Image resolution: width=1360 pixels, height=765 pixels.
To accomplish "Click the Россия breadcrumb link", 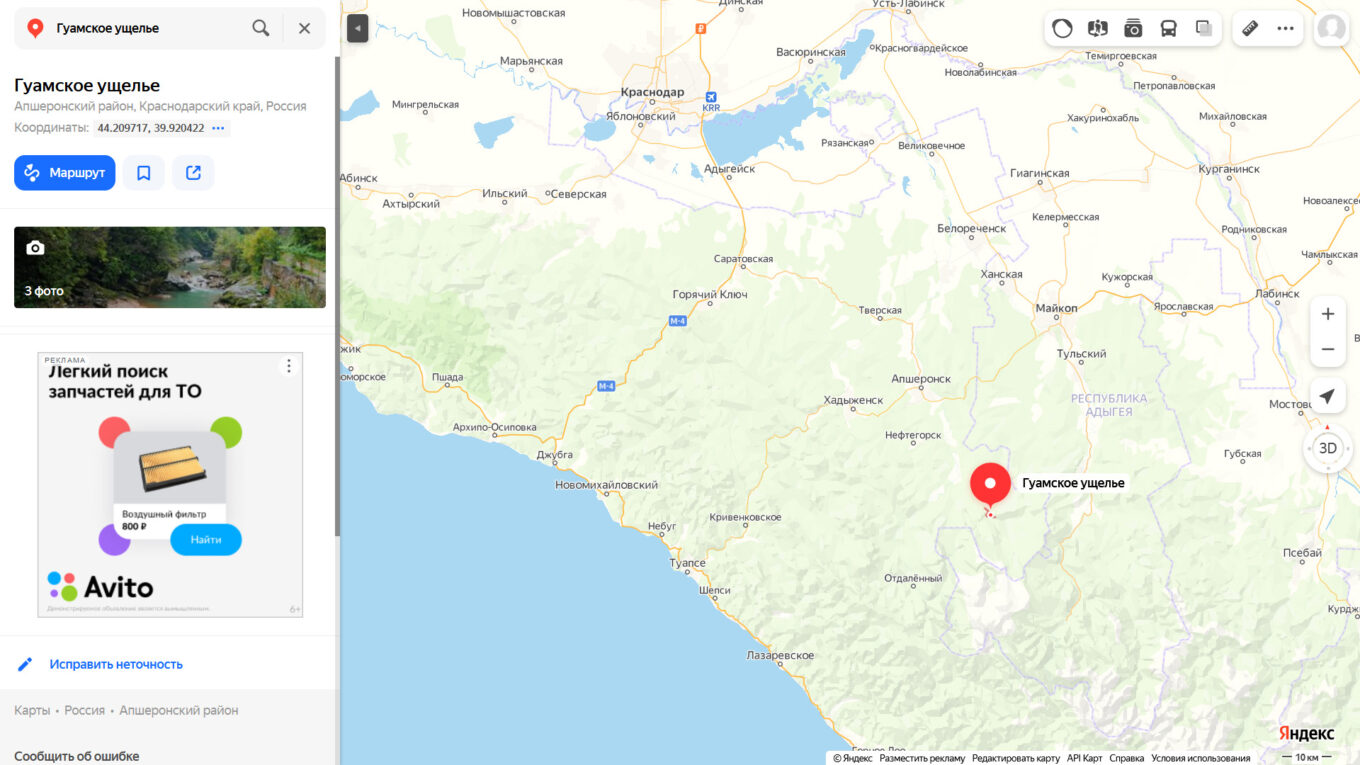I will pyautogui.click(x=85, y=710).
